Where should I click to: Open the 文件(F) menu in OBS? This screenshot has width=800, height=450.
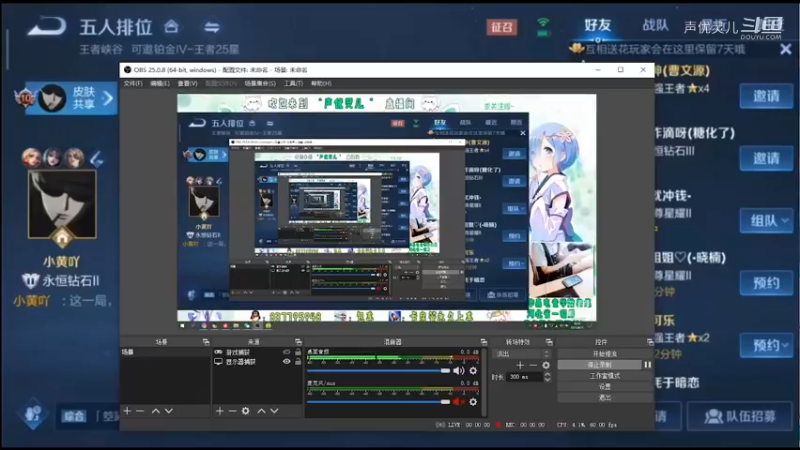[133, 83]
